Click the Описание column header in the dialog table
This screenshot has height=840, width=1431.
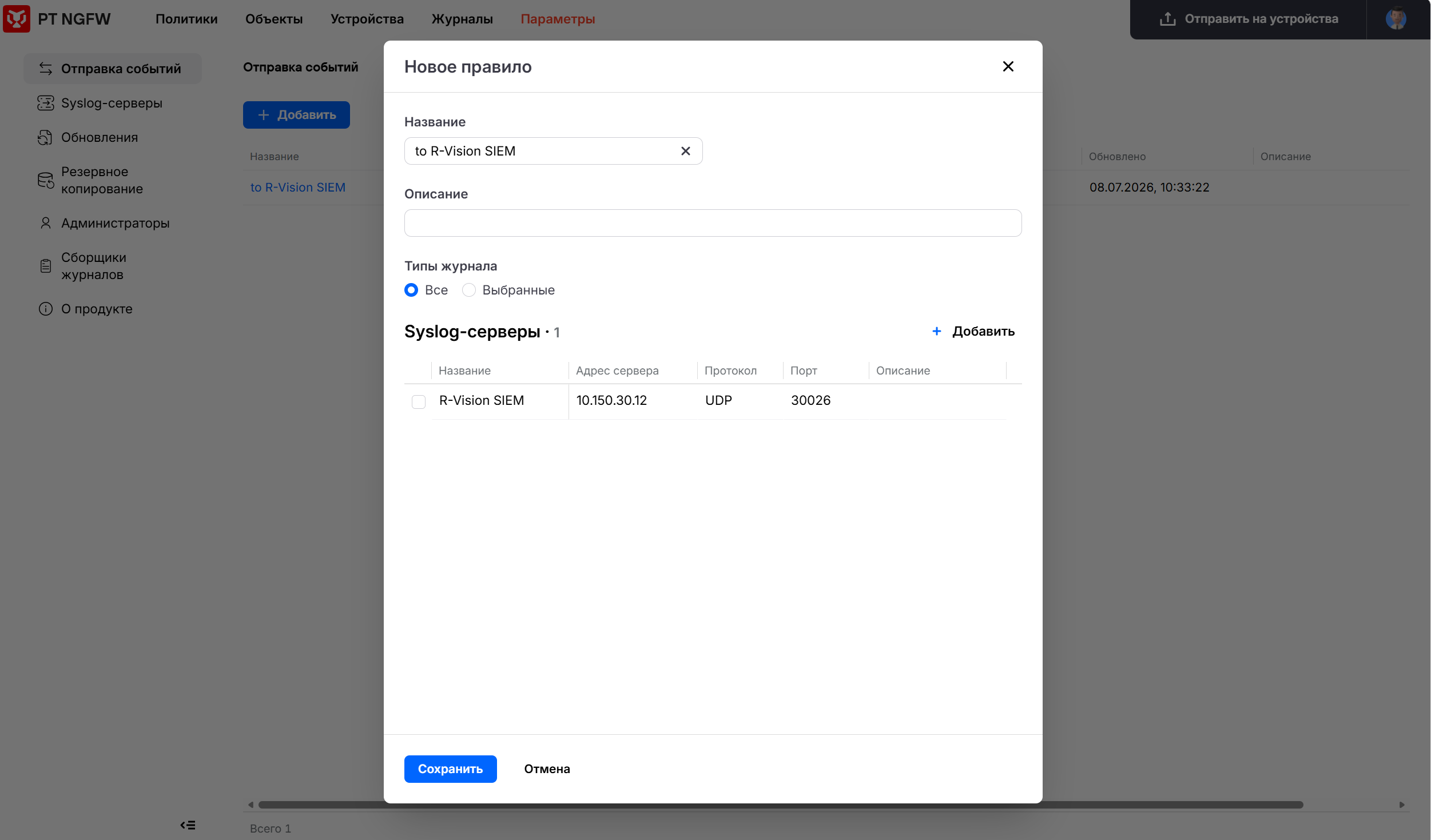click(903, 371)
